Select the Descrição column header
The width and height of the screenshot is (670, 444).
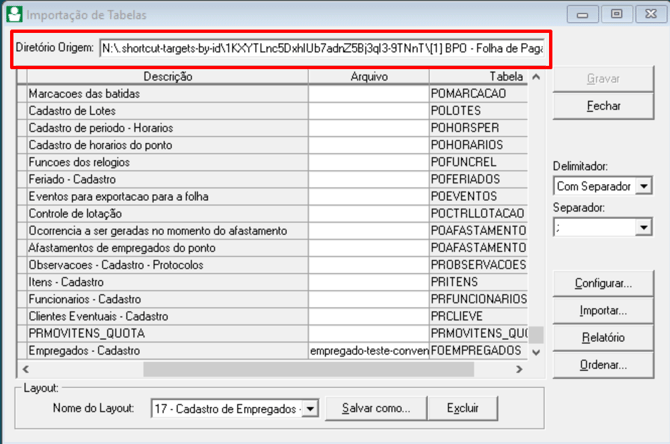pos(167,76)
